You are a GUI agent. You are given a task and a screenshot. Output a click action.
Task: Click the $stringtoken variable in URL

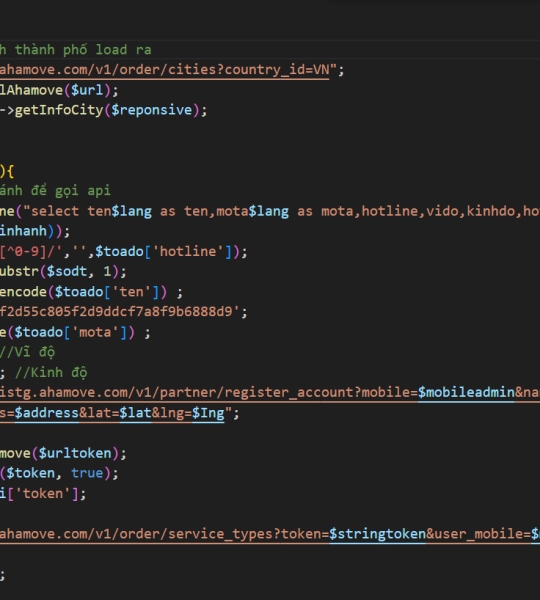[377, 534]
